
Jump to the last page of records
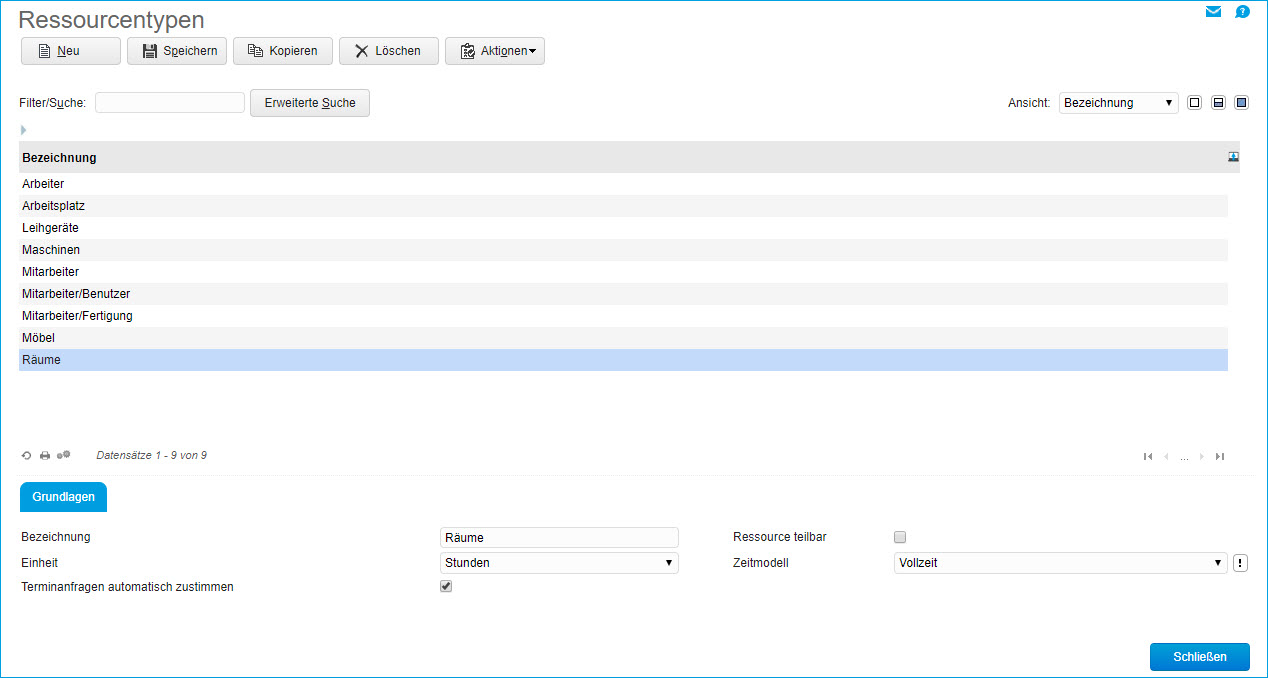(1220, 457)
